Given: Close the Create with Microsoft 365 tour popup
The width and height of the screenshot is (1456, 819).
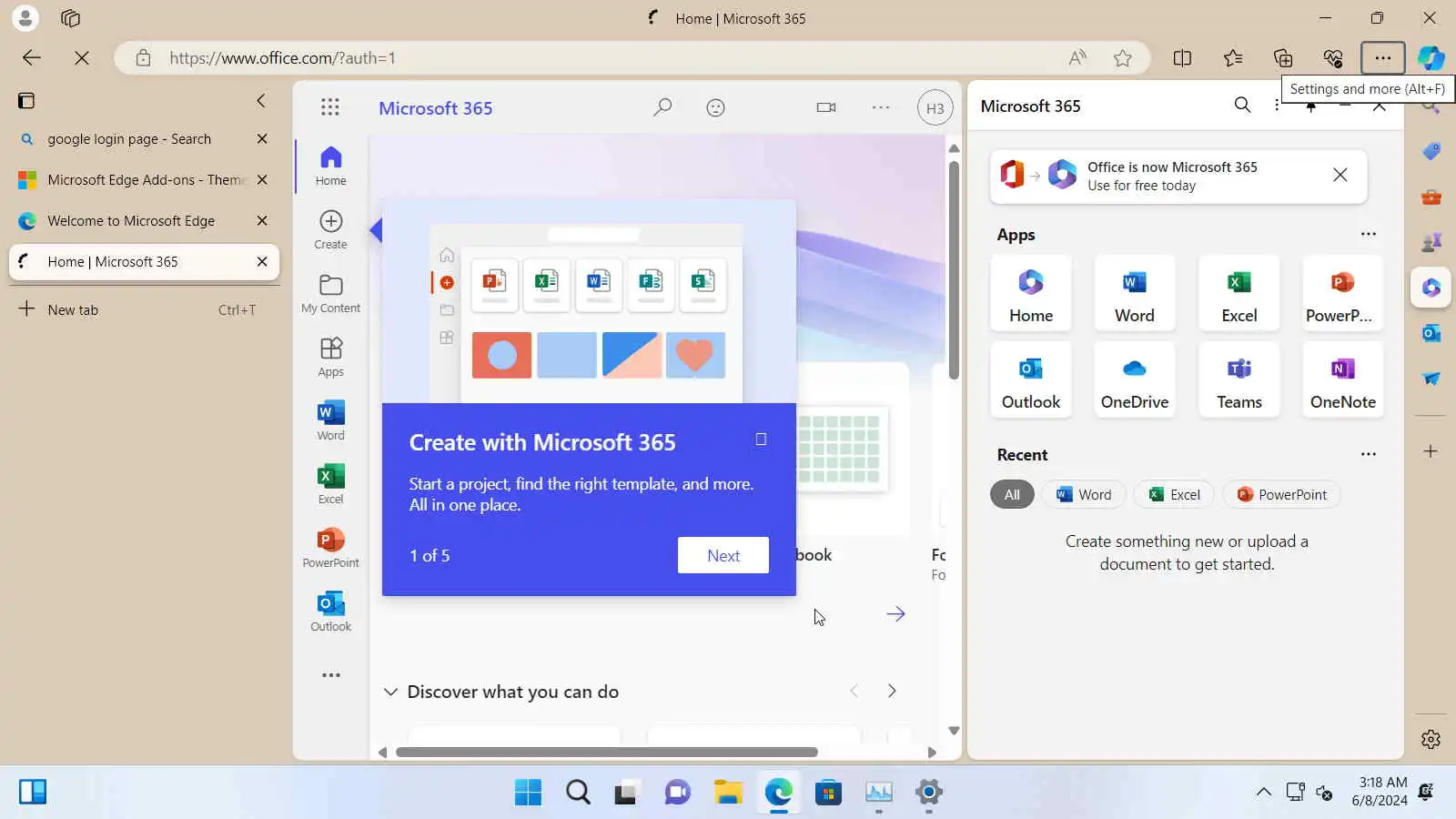Looking at the screenshot, I should pyautogui.click(x=761, y=440).
